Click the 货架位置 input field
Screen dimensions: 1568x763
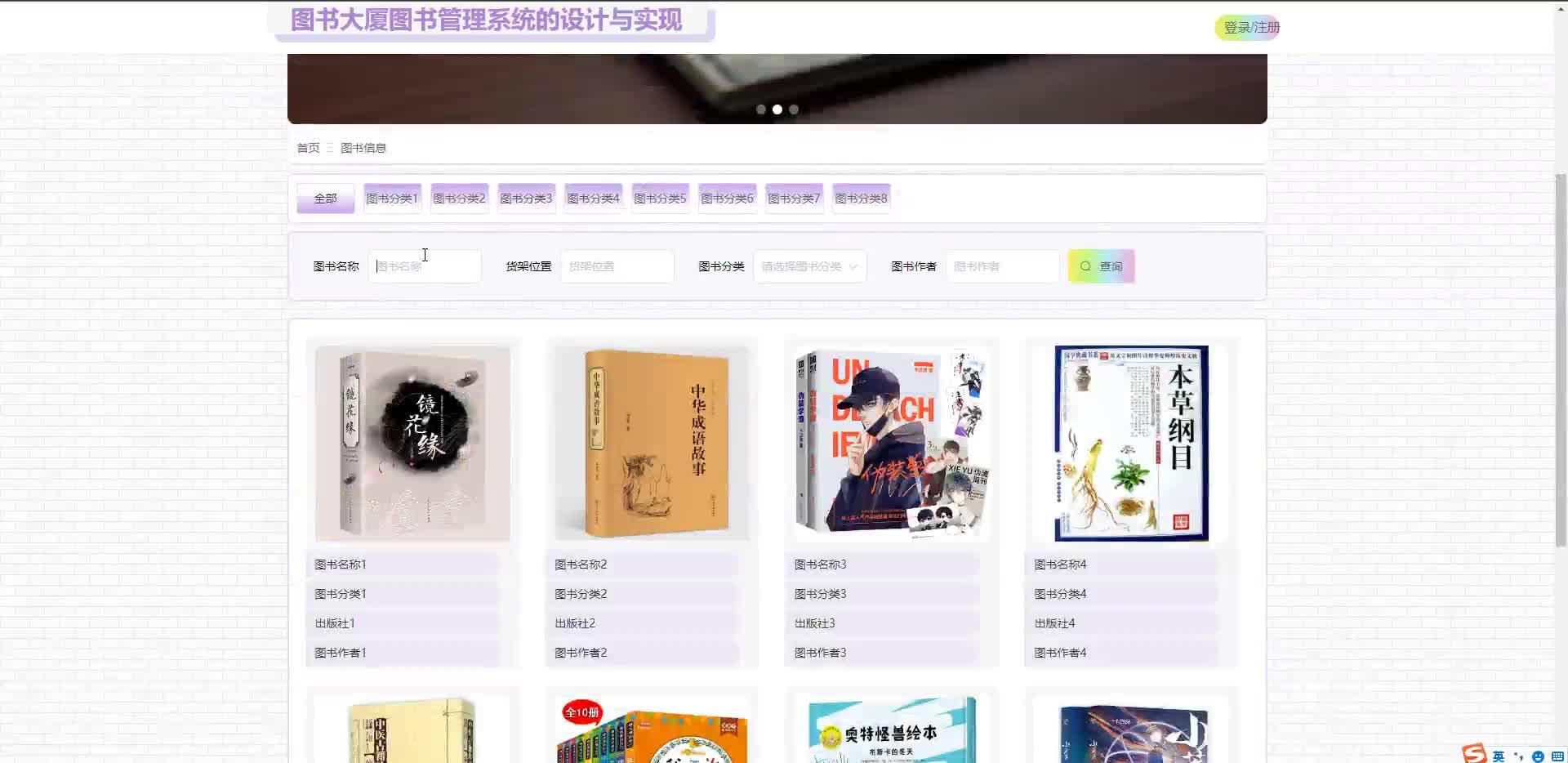point(616,265)
